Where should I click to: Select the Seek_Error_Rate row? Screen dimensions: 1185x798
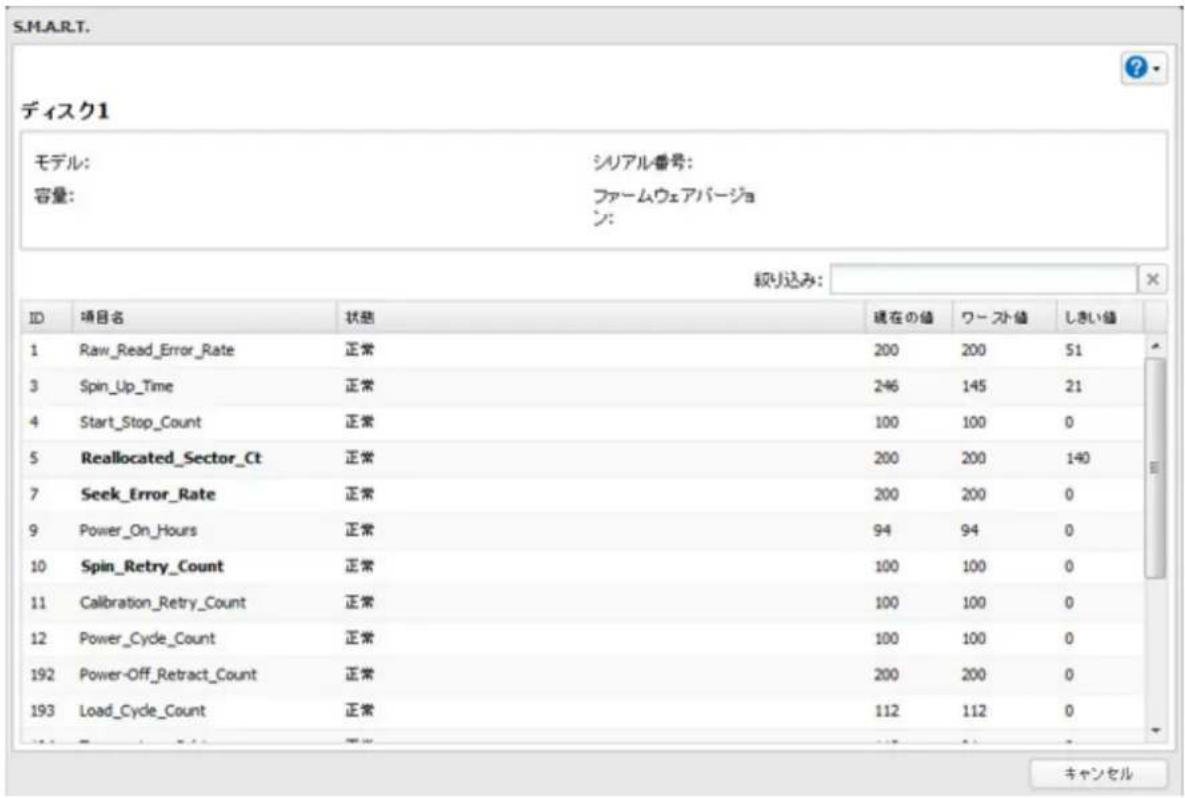(x=583, y=494)
